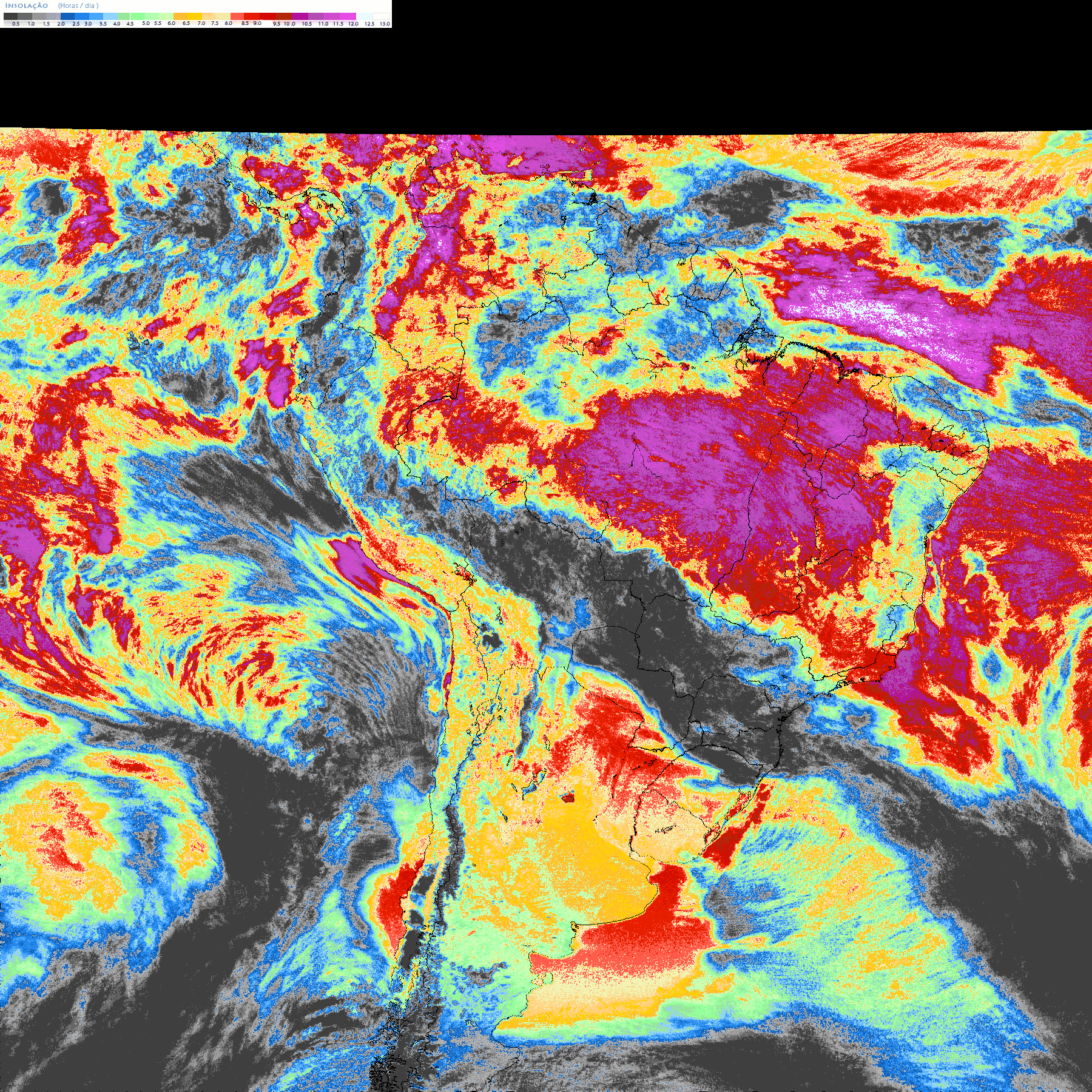The image size is (1092, 1092).
Task: Click the 12.0 legend value
Action: [353, 24]
